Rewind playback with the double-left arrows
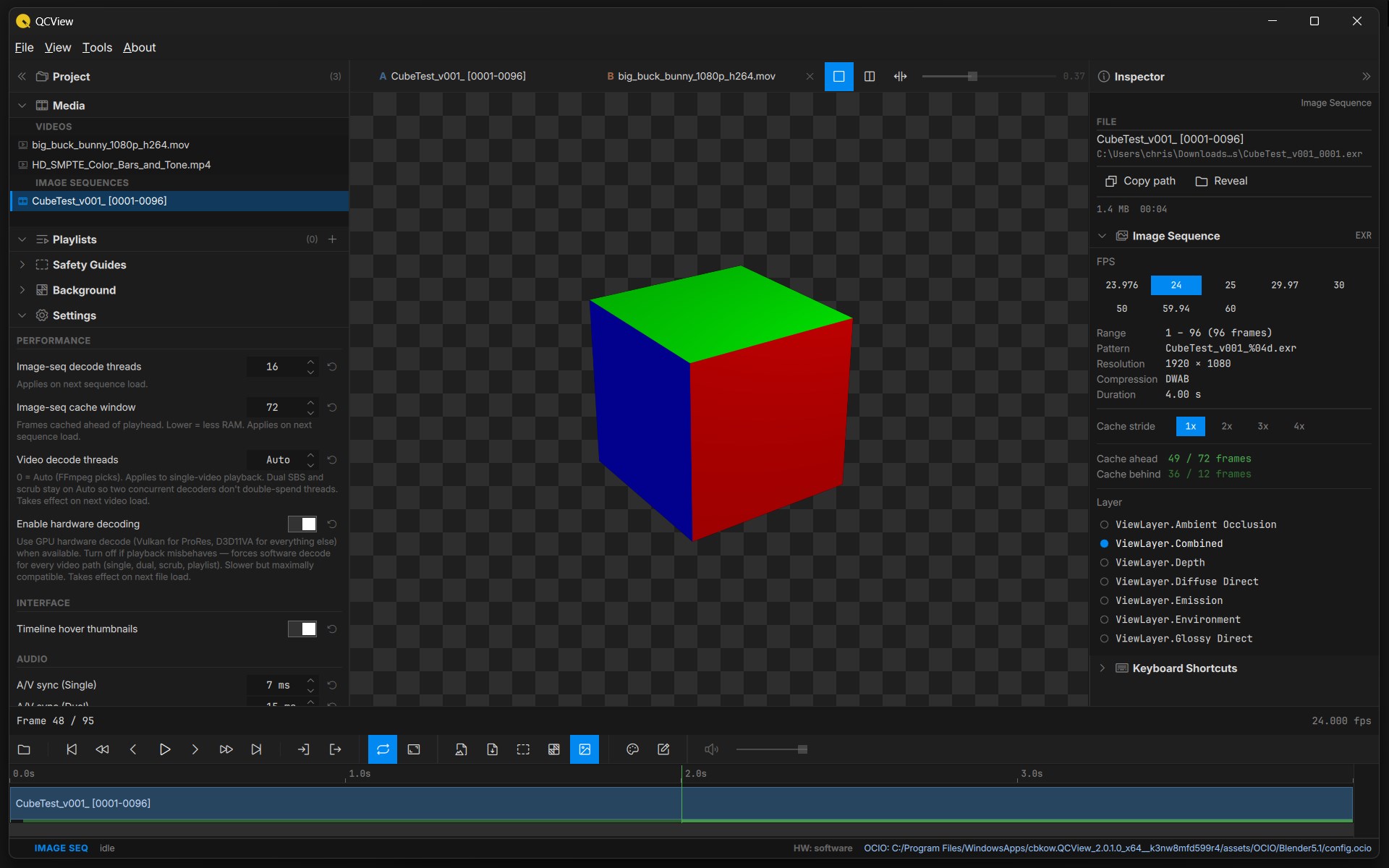This screenshot has width=1389, height=868. point(102,749)
